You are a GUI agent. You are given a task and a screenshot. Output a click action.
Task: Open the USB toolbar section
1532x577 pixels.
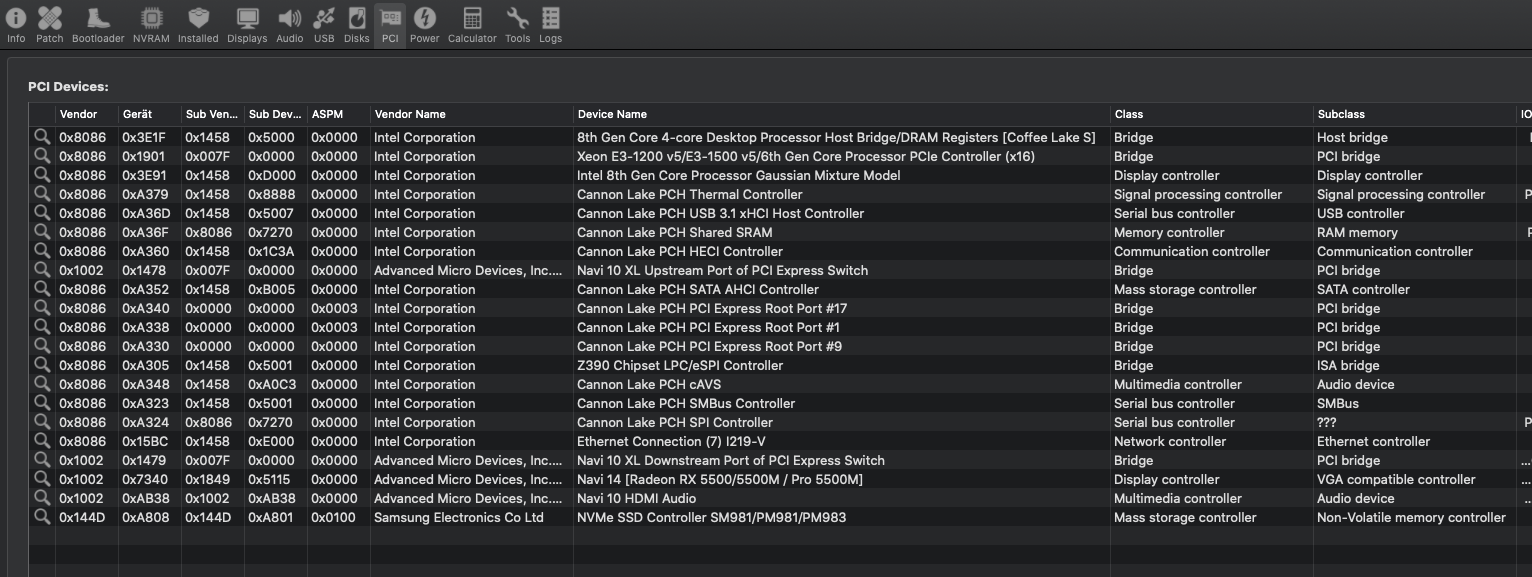point(324,24)
